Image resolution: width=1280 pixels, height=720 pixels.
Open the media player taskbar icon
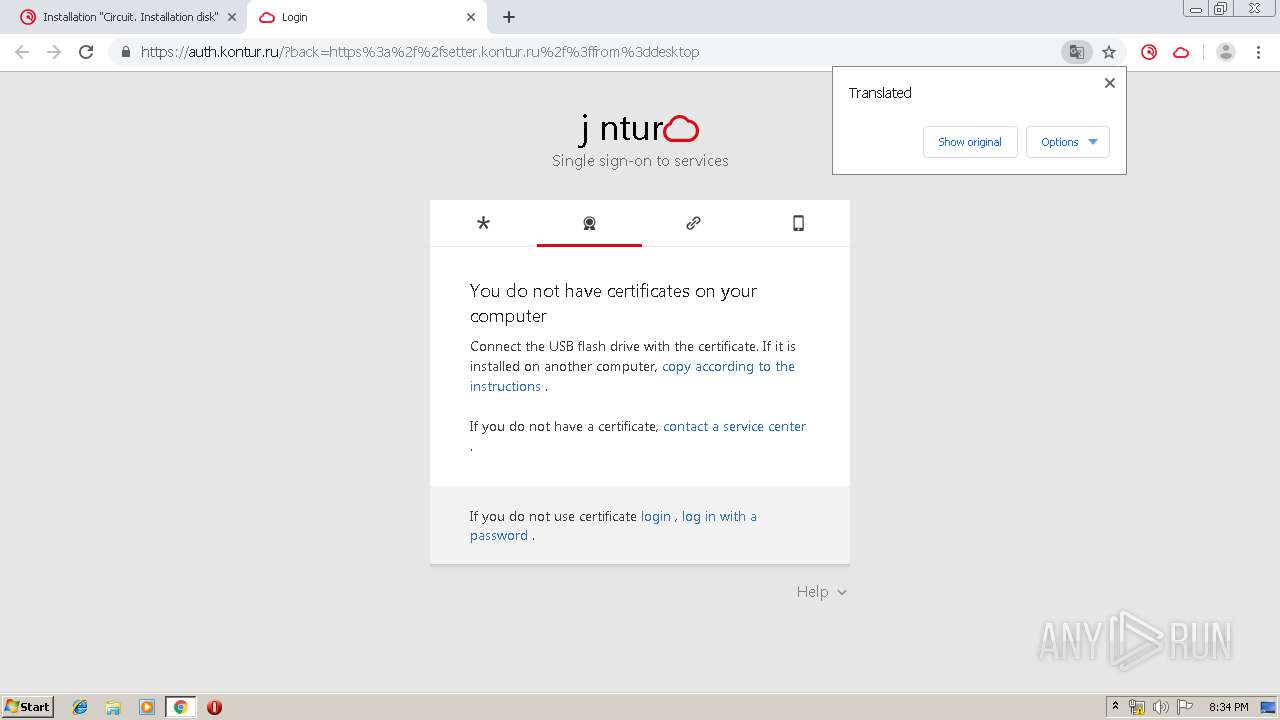pos(147,707)
